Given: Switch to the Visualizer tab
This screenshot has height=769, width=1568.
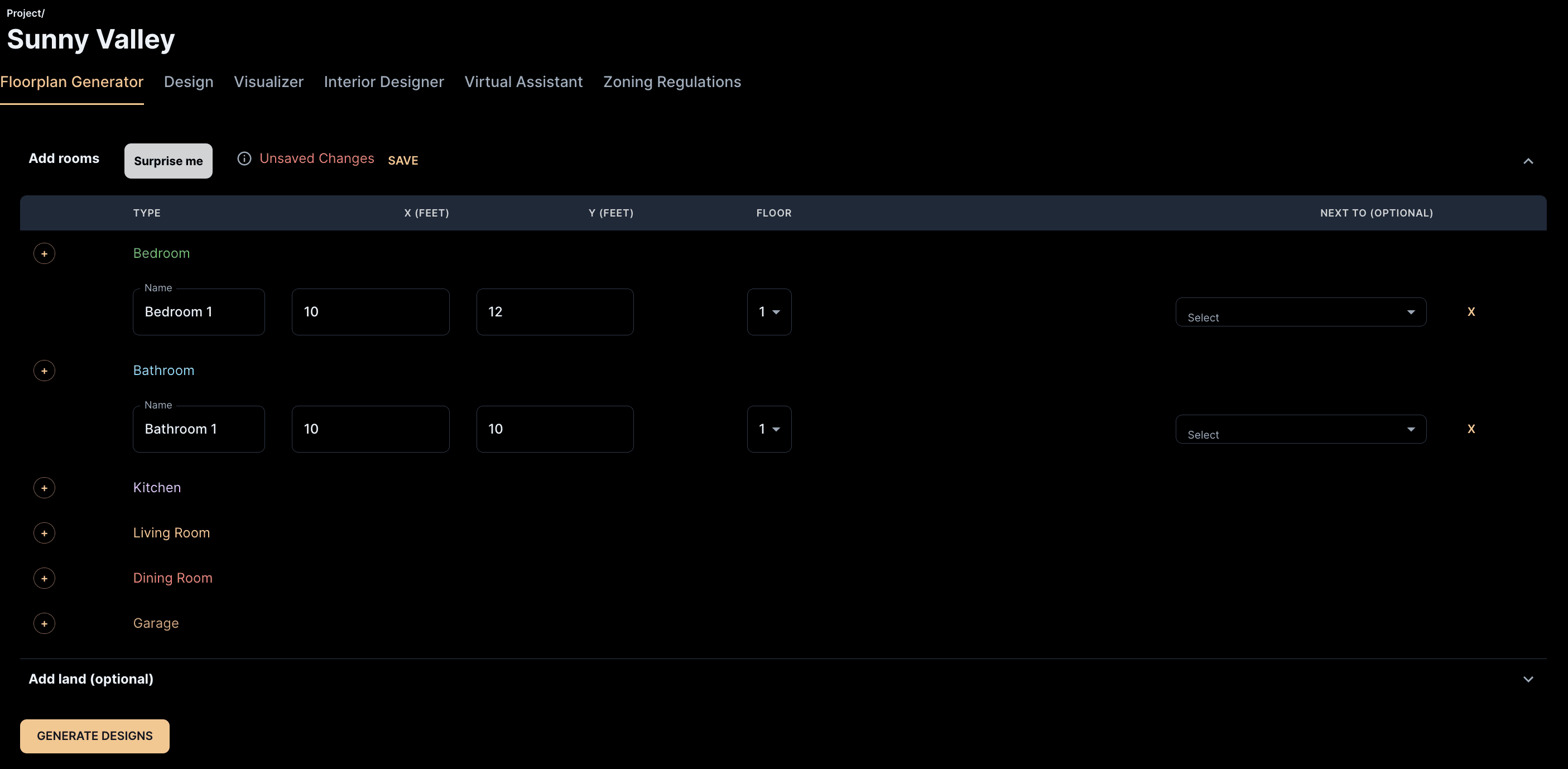Looking at the screenshot, I should coord(268,82).
